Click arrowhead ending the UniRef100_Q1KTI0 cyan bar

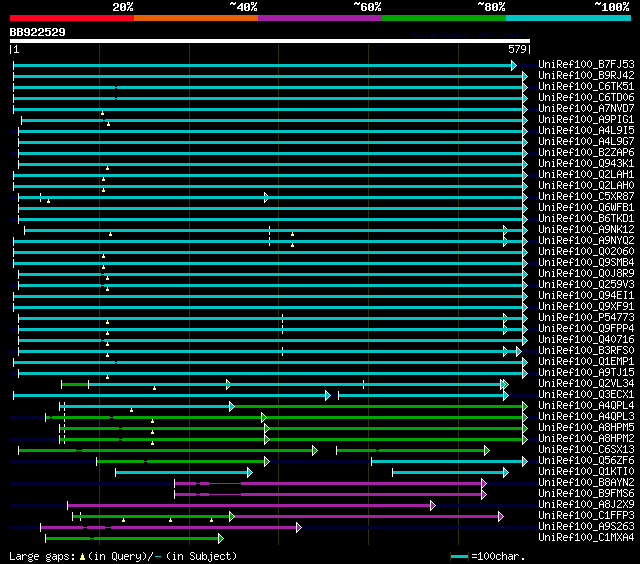(507, 472)
